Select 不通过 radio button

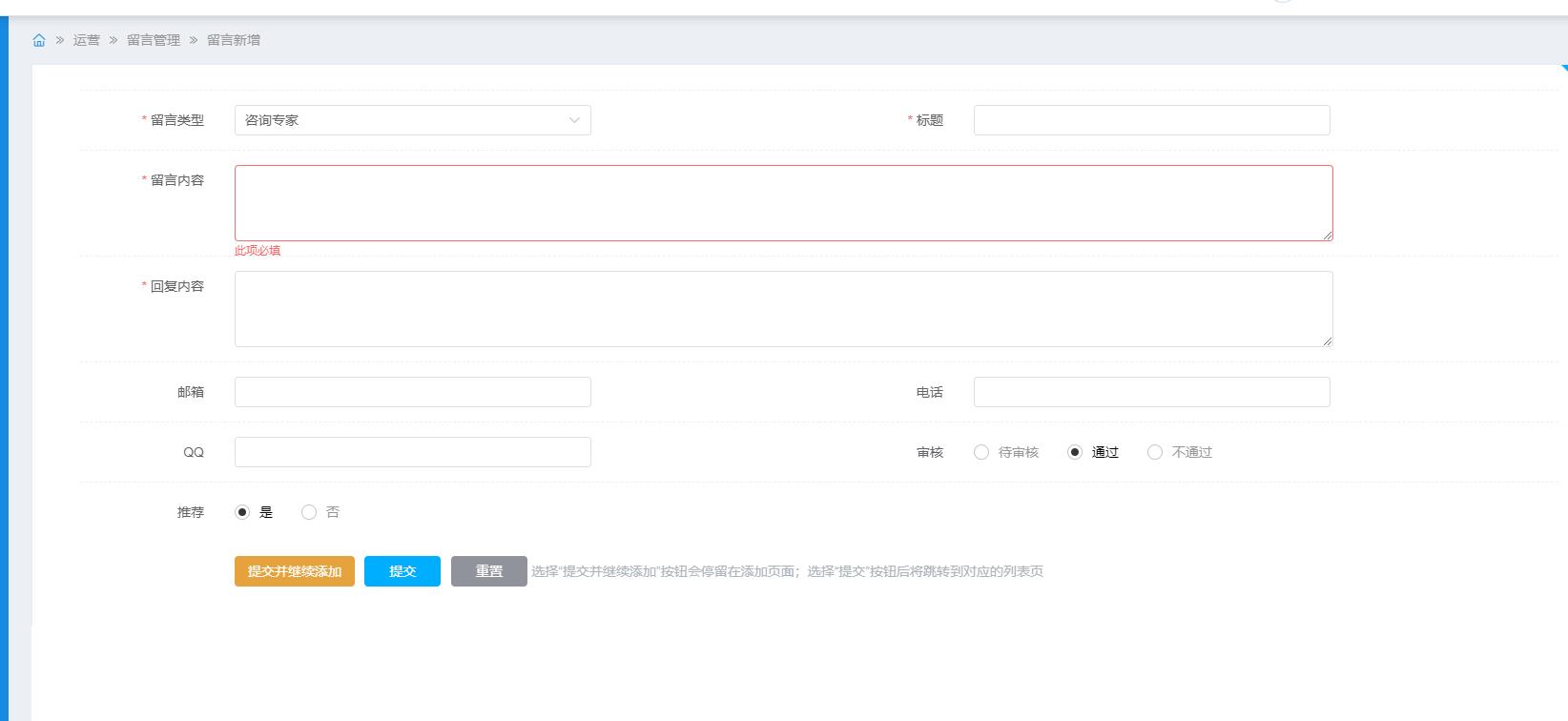point(1155,452)
